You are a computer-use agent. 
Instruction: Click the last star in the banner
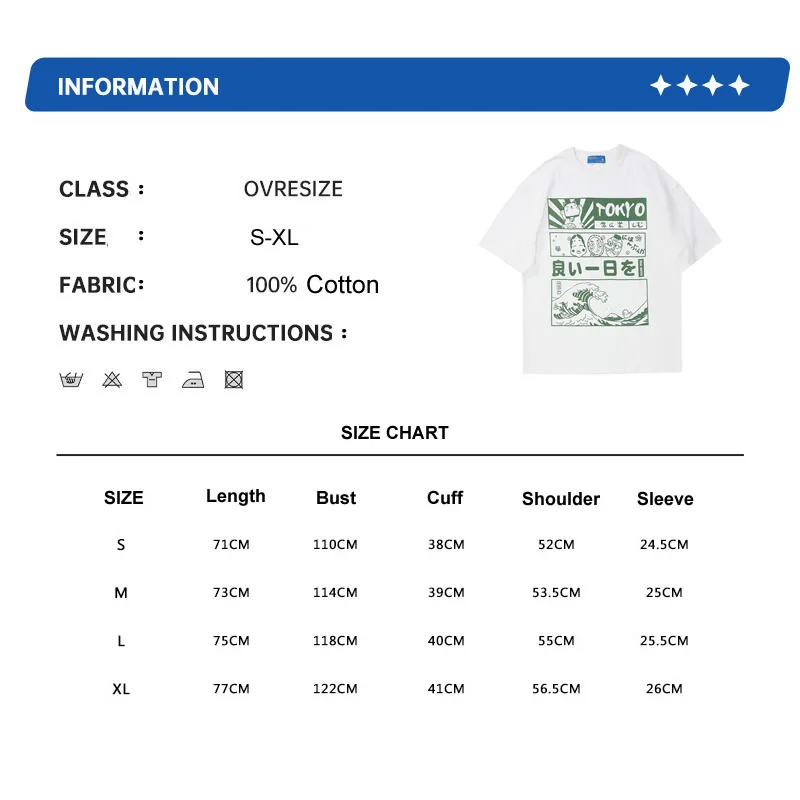pyautogui.click(x=739, y=85)
